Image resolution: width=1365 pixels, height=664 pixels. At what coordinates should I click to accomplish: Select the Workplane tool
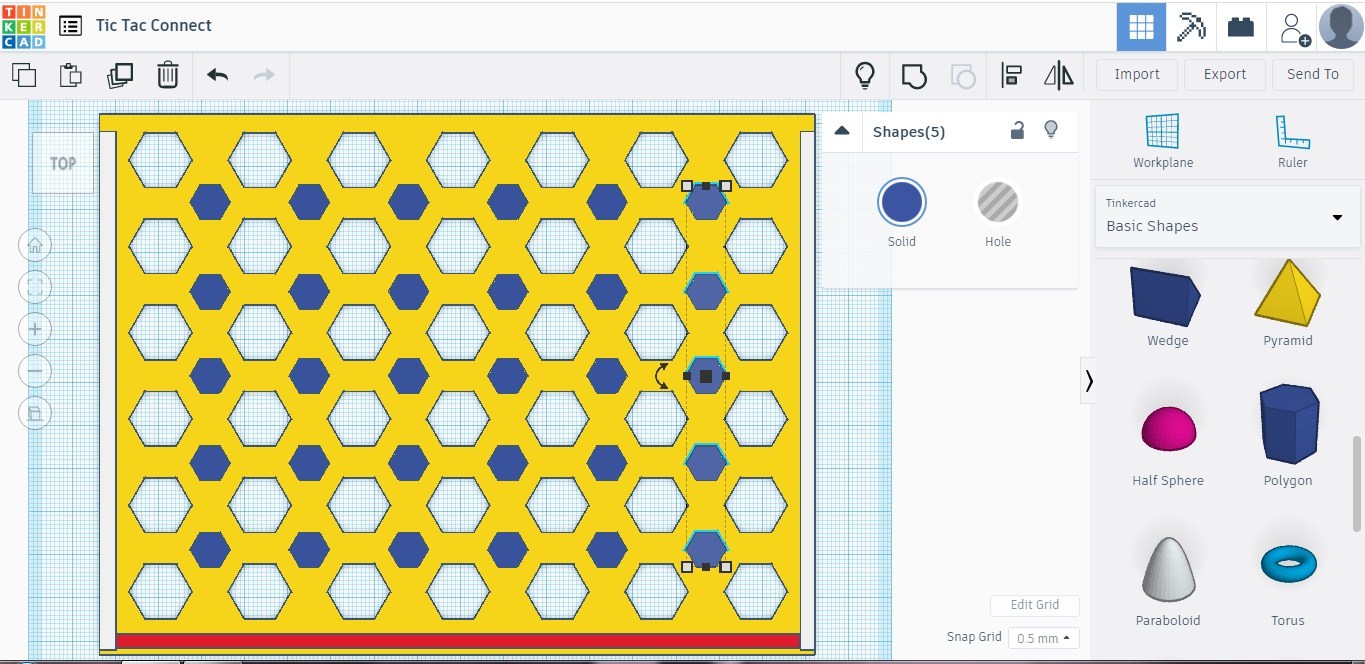click(x=1163, y=141)
